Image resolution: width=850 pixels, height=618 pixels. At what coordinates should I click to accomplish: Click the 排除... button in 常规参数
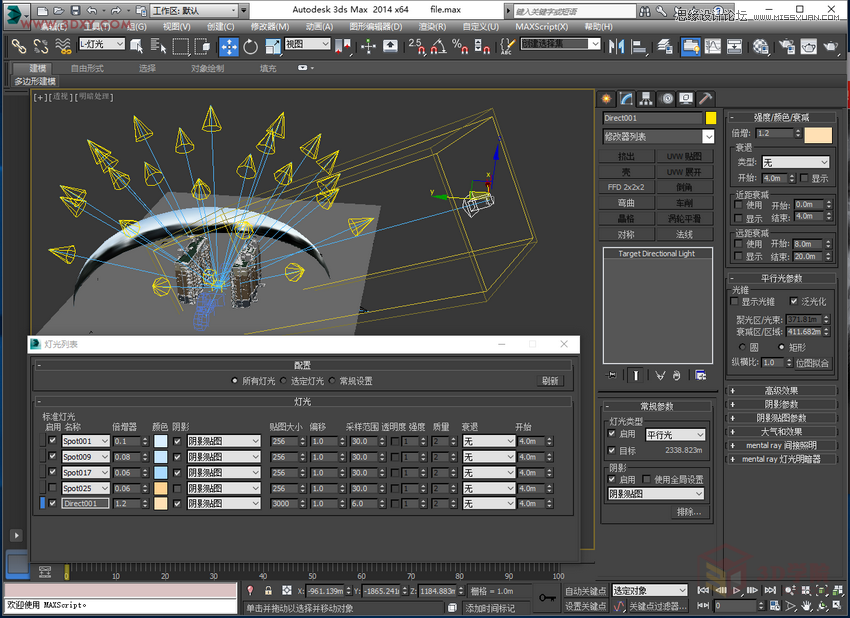(688, 512)
